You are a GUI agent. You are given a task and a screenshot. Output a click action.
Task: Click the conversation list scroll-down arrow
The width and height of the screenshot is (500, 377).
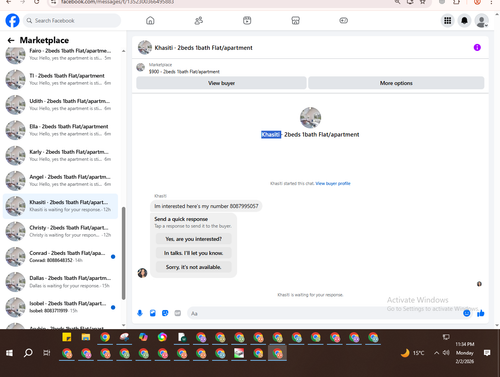tap(124, 325)
